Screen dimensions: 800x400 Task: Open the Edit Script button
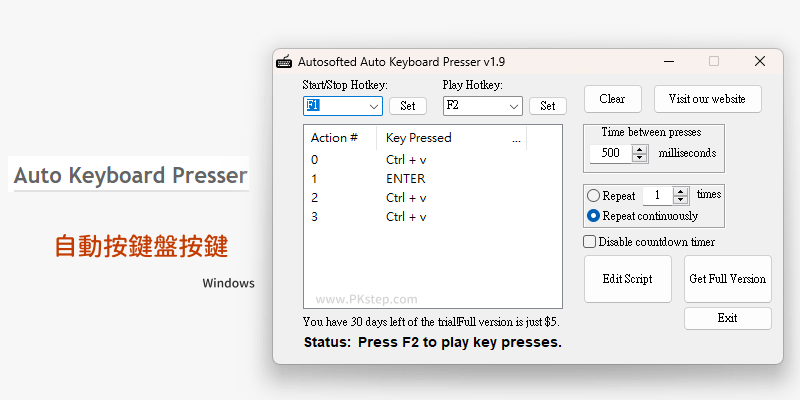[x=628, y=279]
